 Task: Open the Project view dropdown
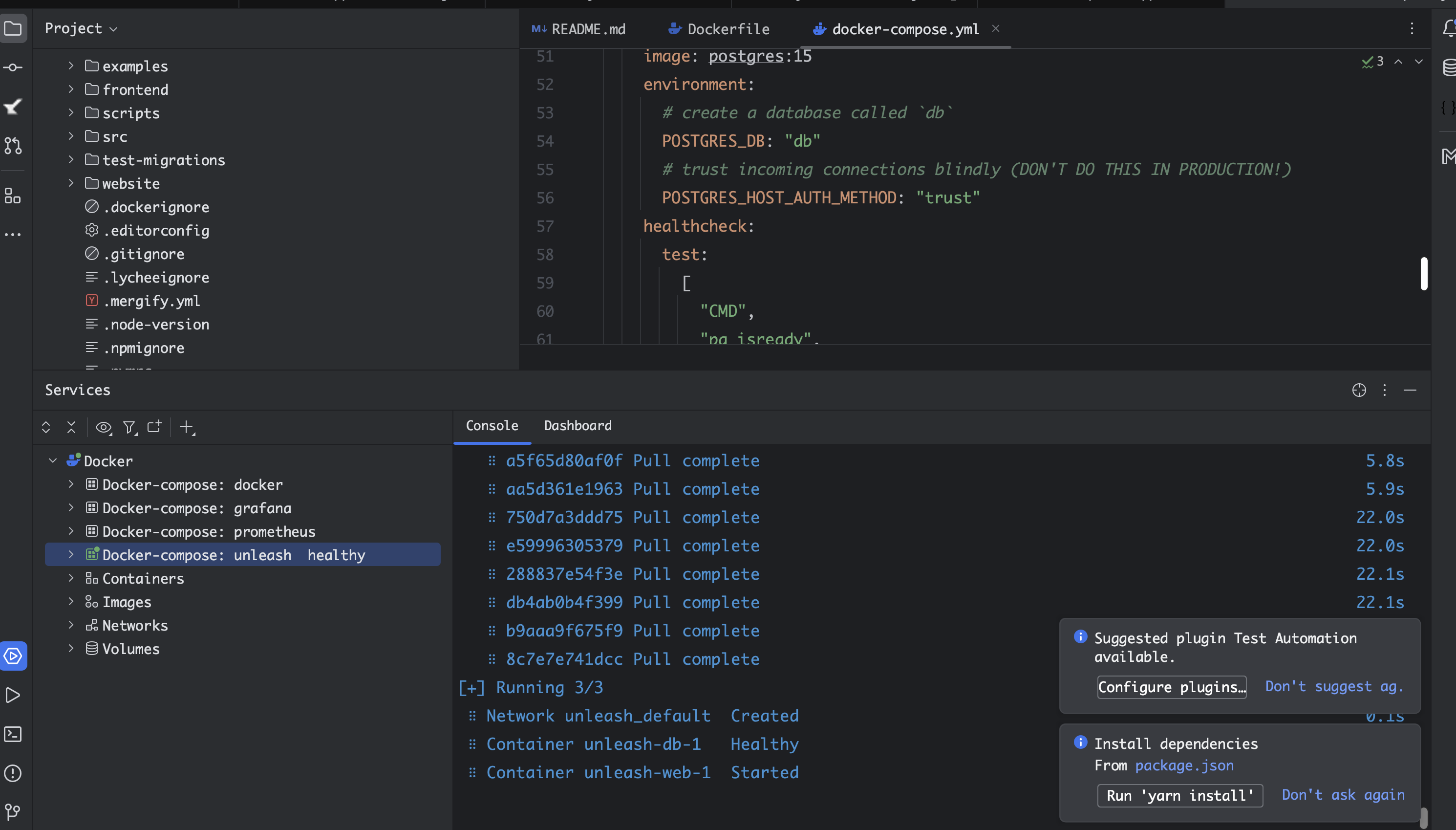click(81, 28)
